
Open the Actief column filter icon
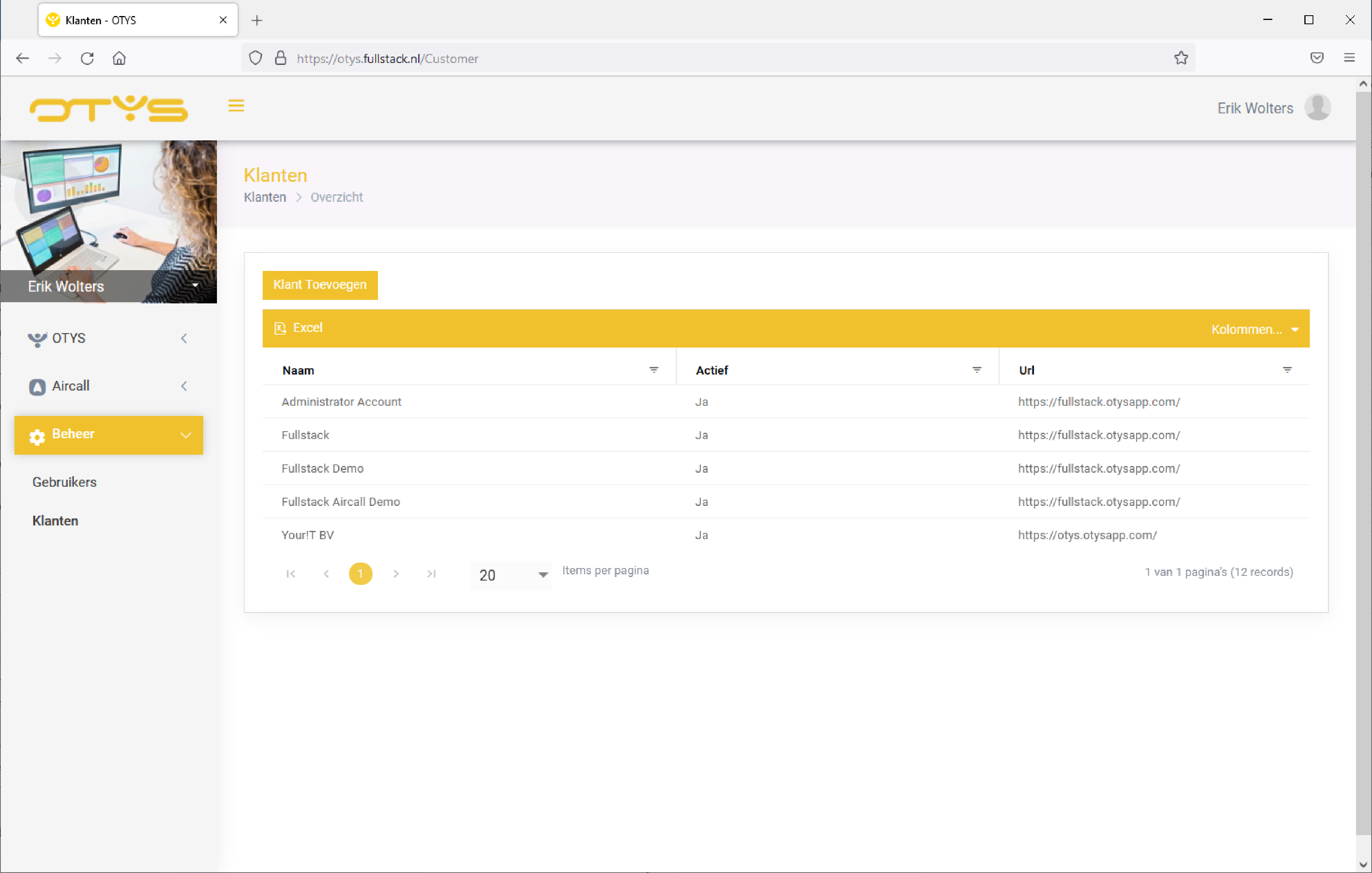click(x=976, y=370)
